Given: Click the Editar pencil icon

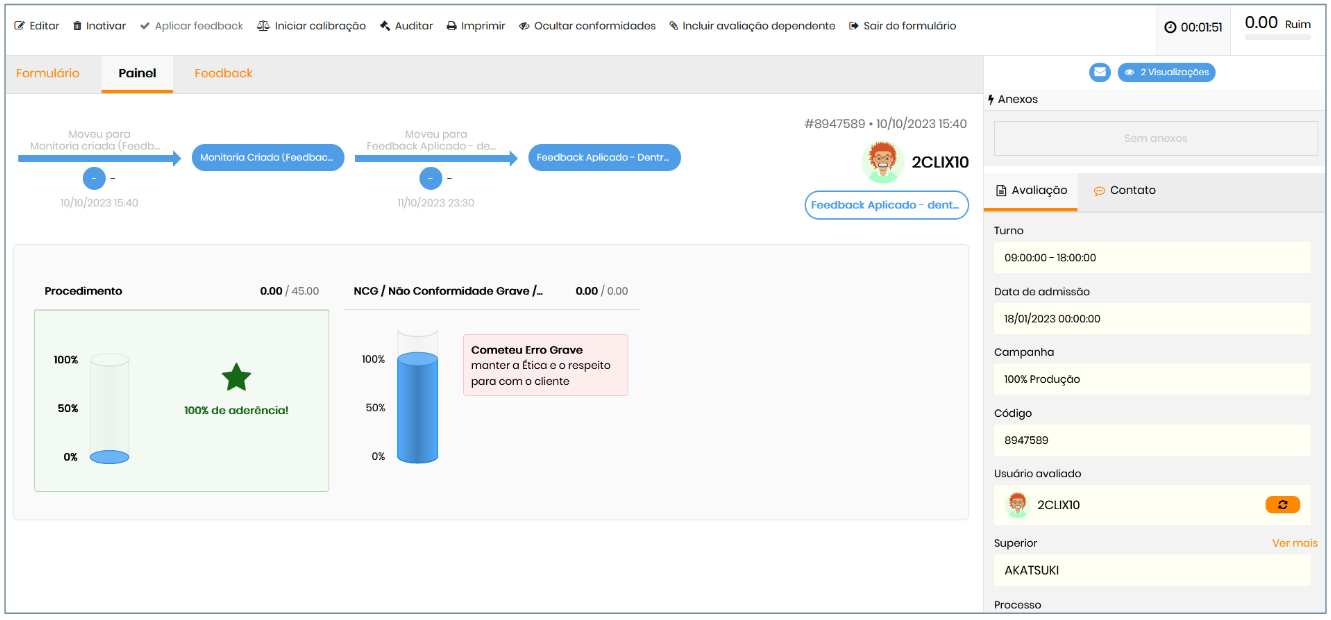Looking at the screenshot, I should (19, 26).
